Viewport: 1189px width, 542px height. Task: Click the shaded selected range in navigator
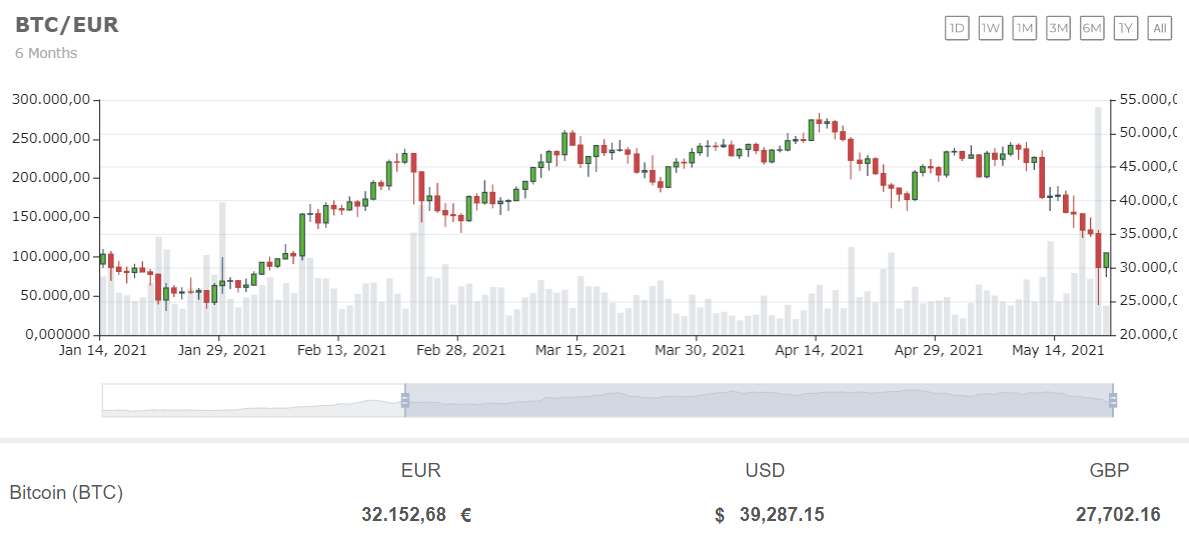758,400
